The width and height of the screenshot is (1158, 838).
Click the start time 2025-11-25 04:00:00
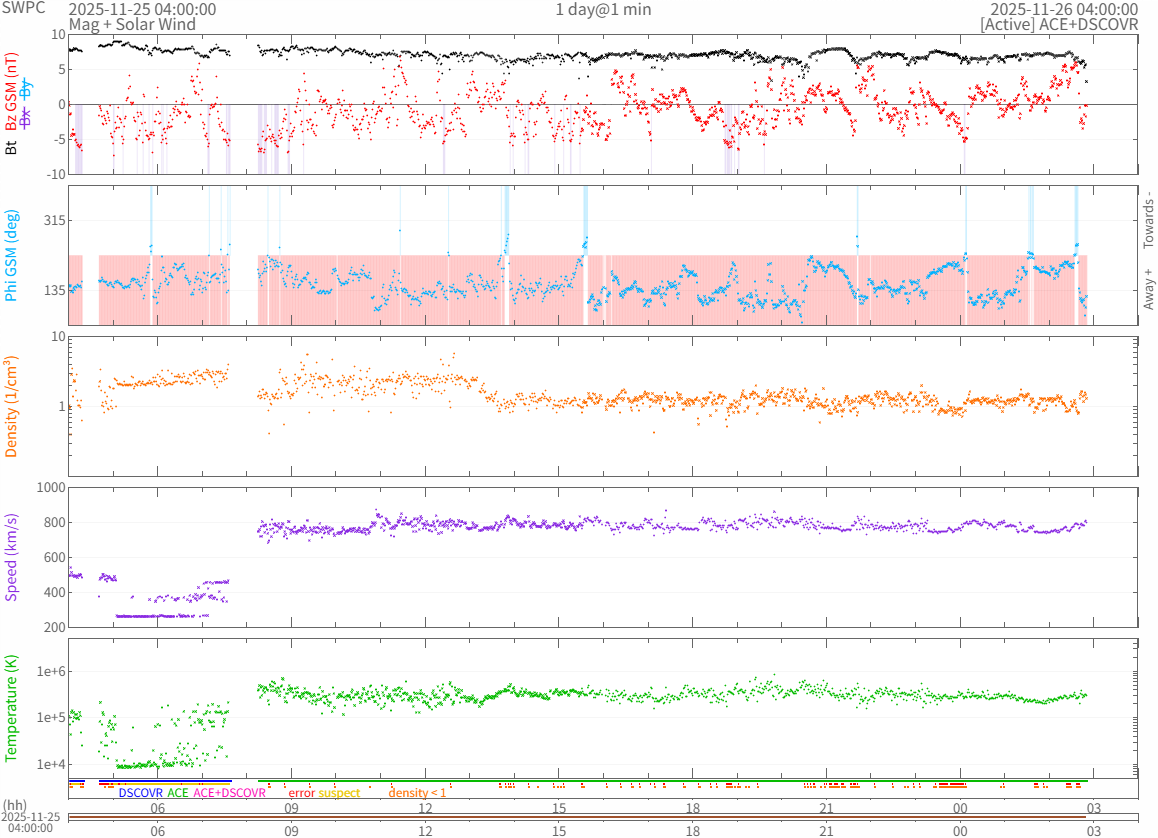click(142, 9)
